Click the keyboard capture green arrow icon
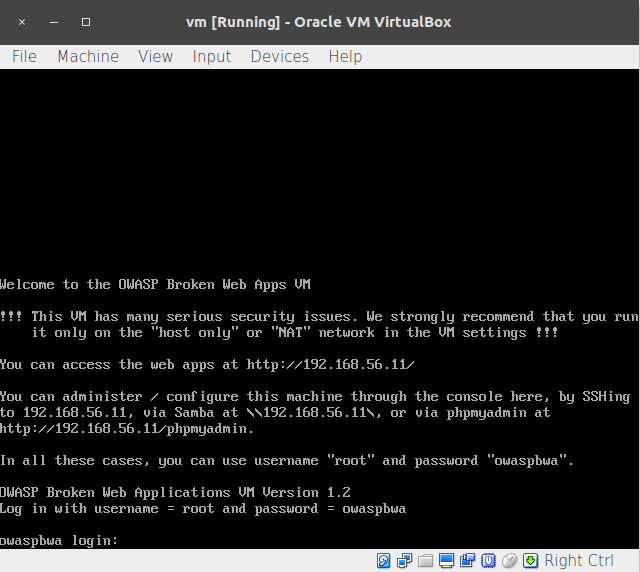This screenshot has width=640, height=572. point(530,561)
